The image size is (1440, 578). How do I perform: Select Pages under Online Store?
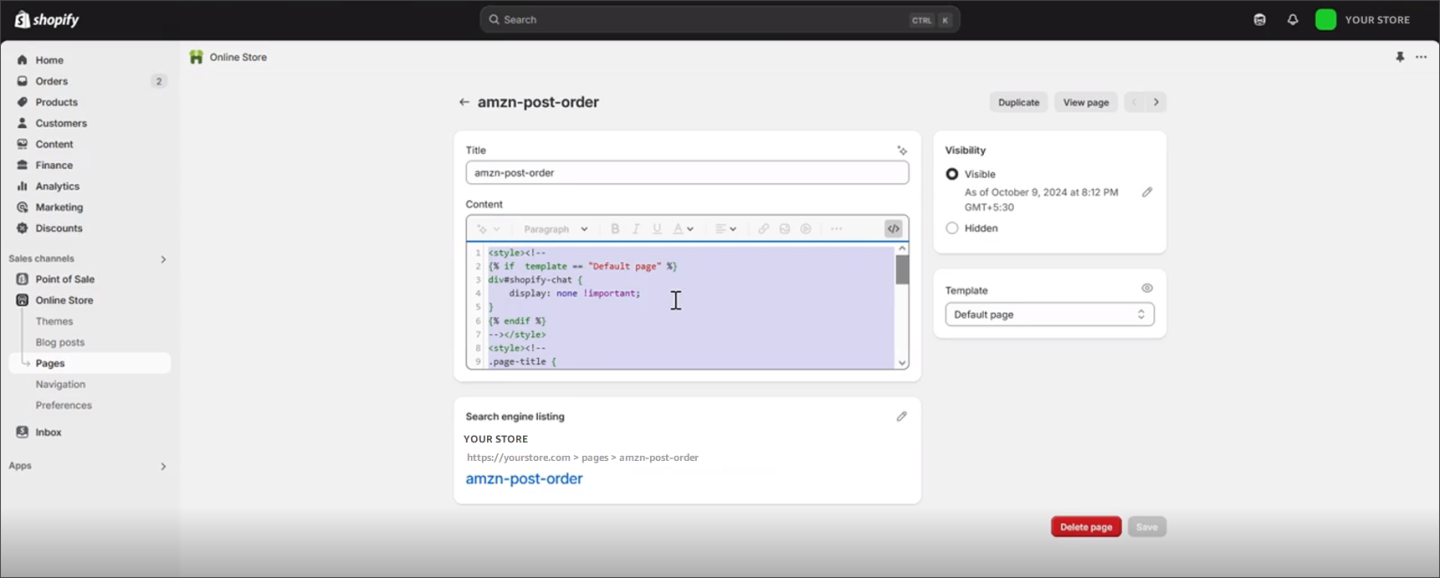click(50, 363)
